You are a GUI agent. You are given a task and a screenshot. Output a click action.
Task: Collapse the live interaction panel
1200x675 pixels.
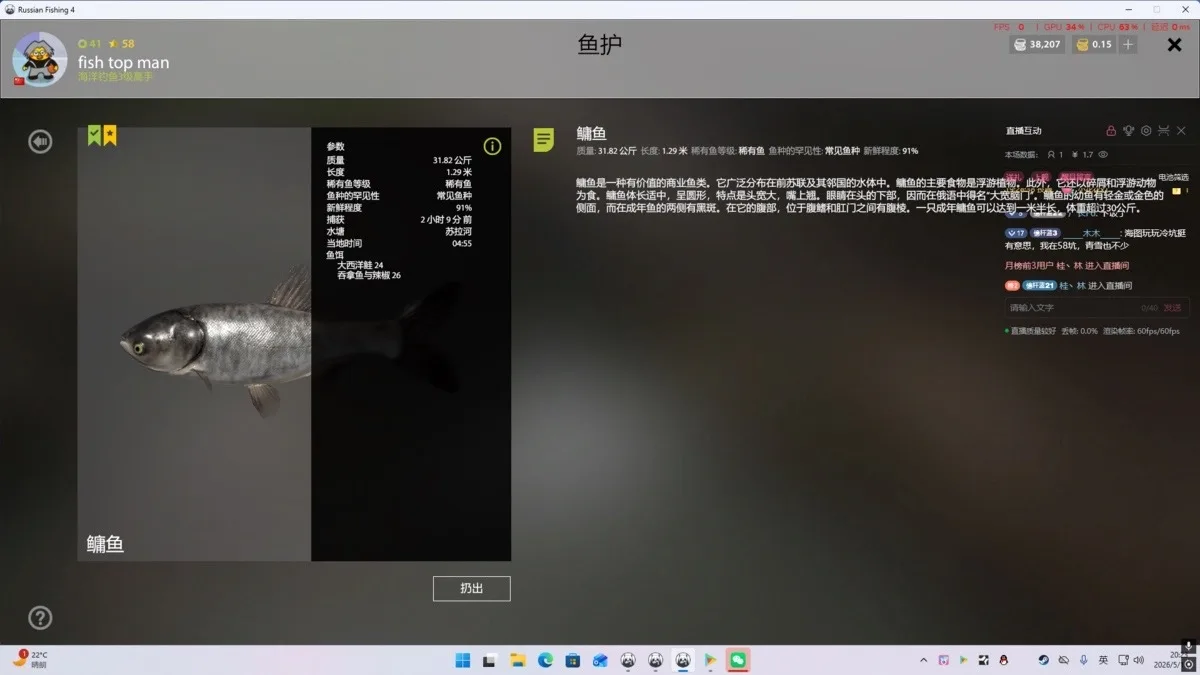(1164, 131)
